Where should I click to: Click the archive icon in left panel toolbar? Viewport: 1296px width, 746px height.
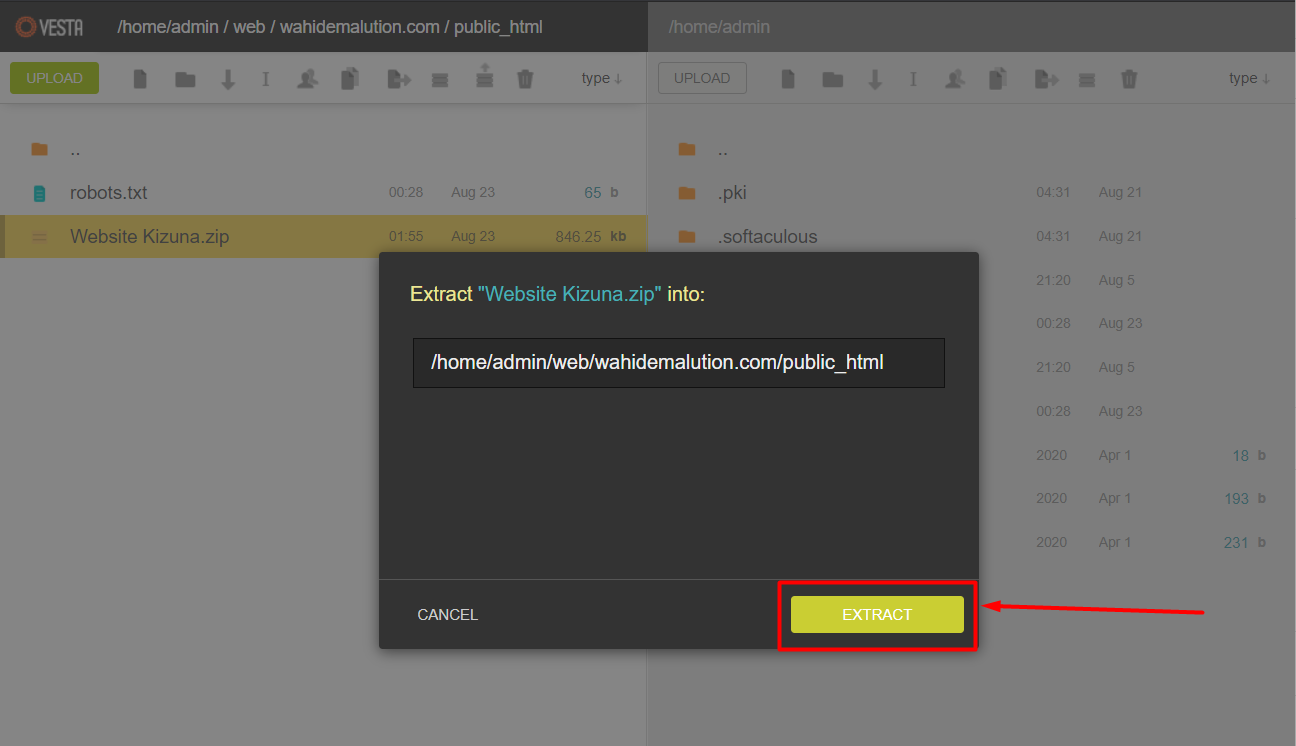point(440,80)
